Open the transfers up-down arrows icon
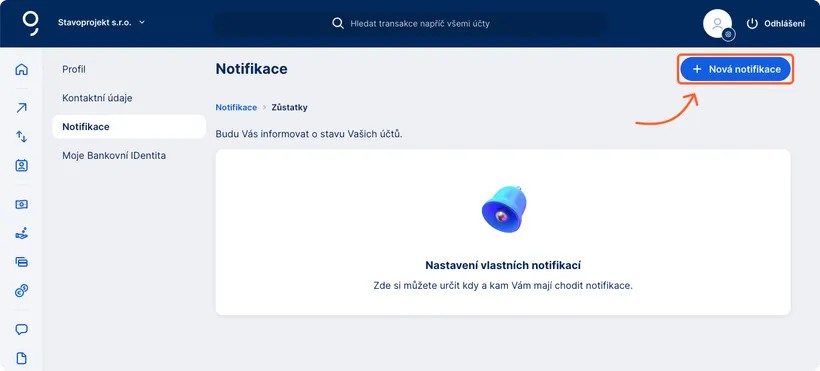The image size is (820, 371). click(21, 137)
